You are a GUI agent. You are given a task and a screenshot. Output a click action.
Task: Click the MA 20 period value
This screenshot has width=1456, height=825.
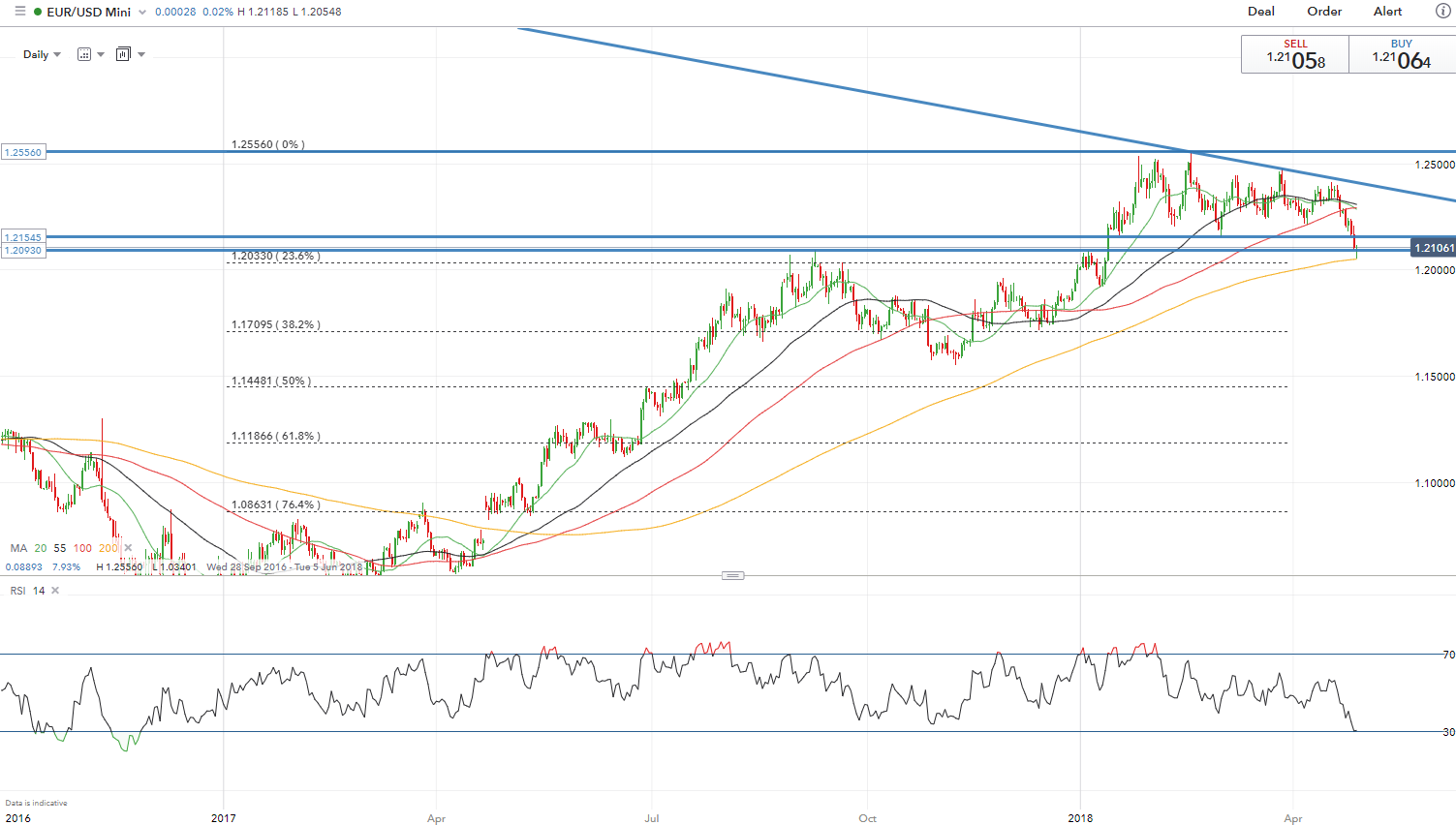41,548
